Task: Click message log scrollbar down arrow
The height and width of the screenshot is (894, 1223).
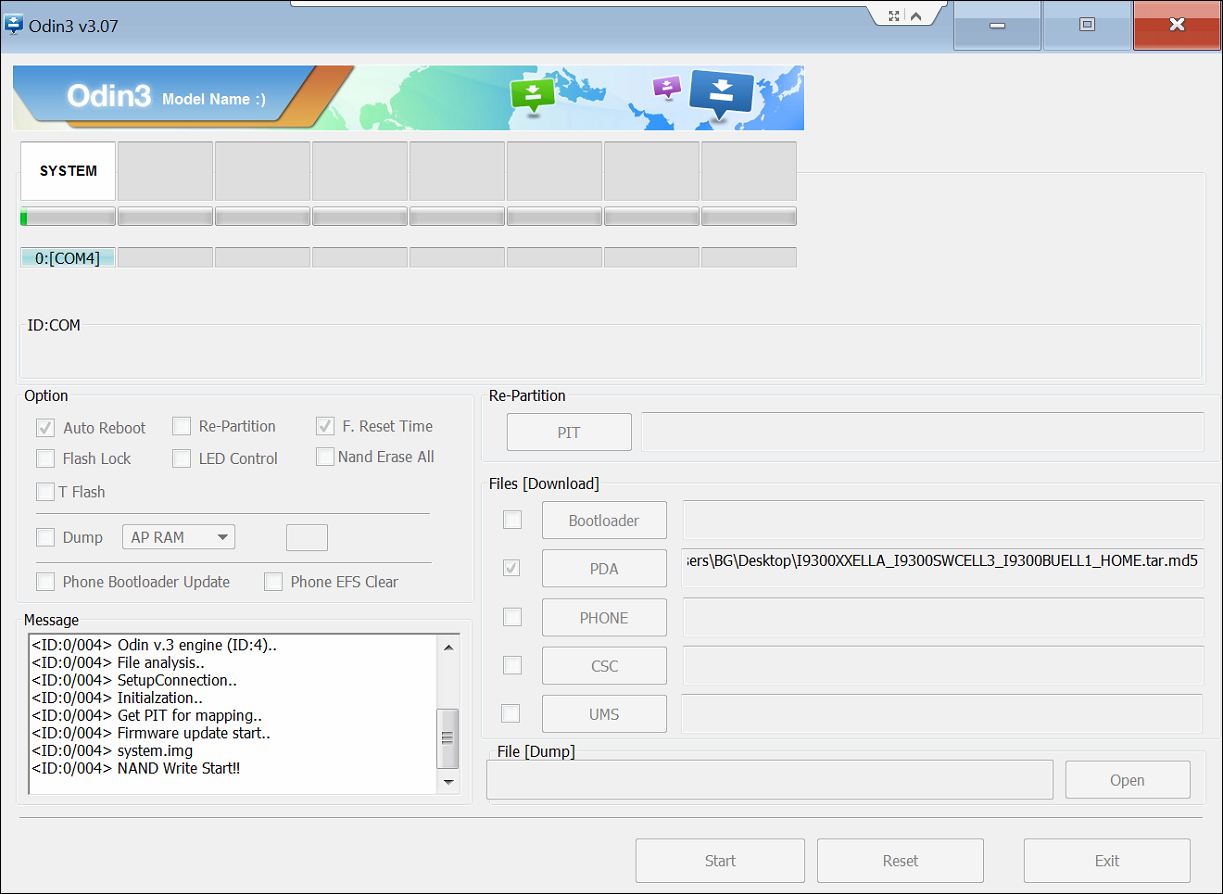Action: point(449,782)
